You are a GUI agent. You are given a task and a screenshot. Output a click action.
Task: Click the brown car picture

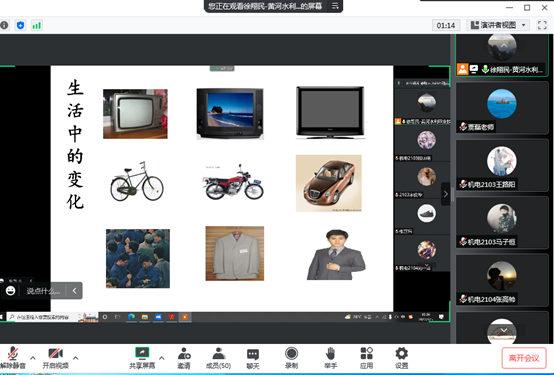pyautogui.click(x=329, y=183)
